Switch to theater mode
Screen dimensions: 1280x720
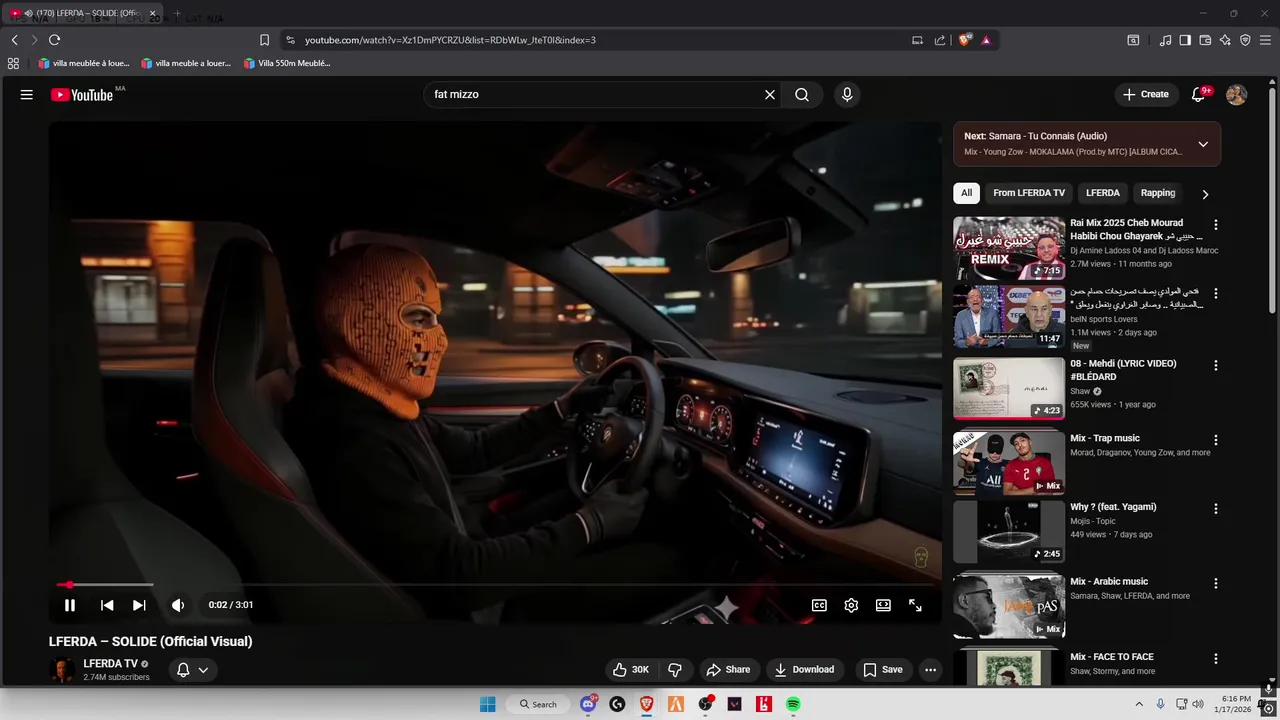pyautogui.click(x=883, y=605)
